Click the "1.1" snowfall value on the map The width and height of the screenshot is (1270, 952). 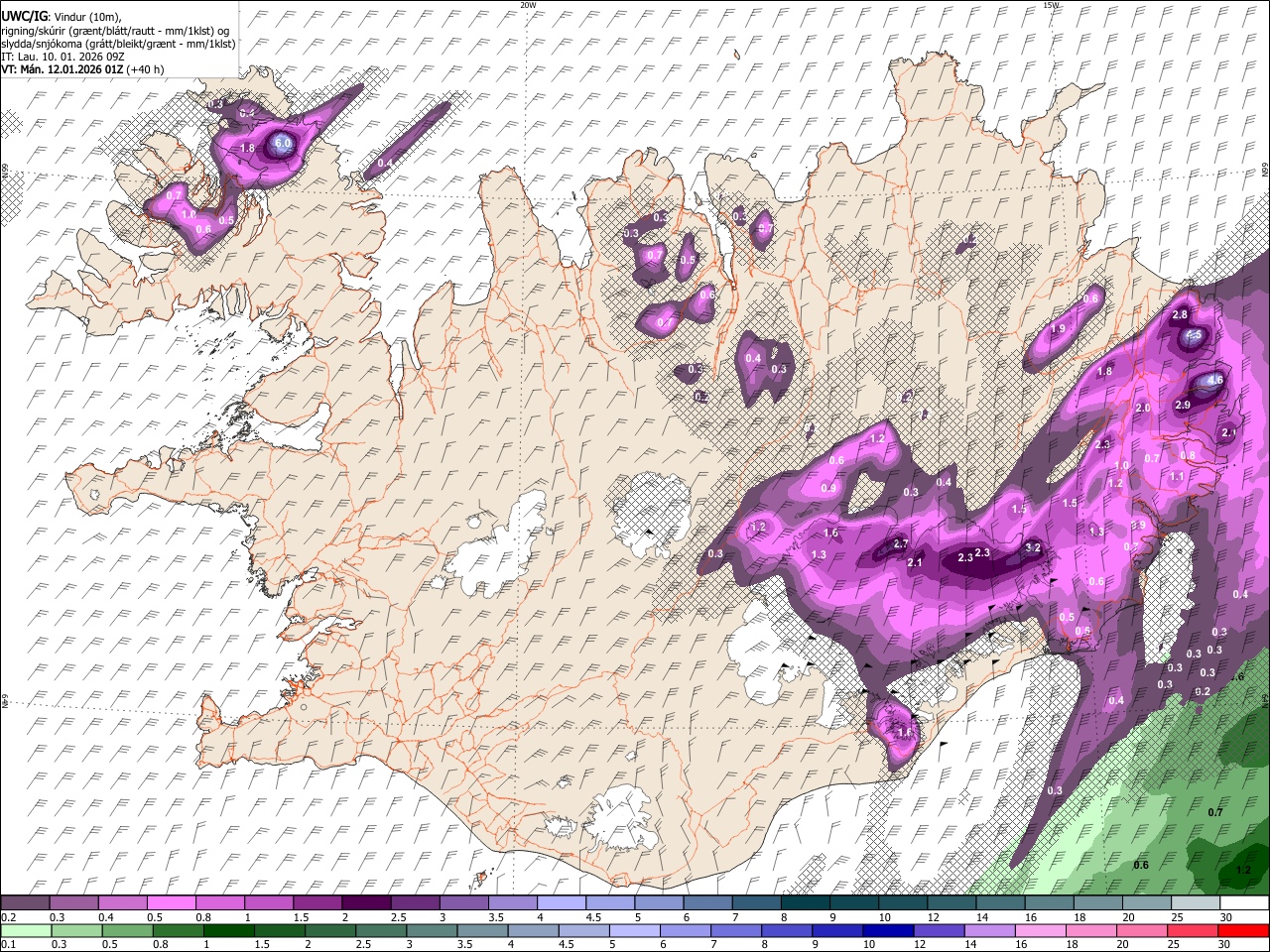[1177, 476]
